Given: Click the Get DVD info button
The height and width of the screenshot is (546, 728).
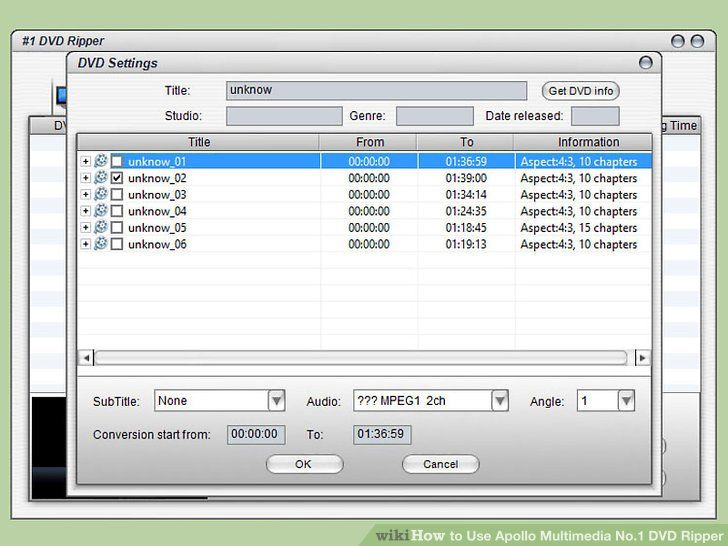Looking at the screenshot, I should pyautogui.click(x=581, y=91).
